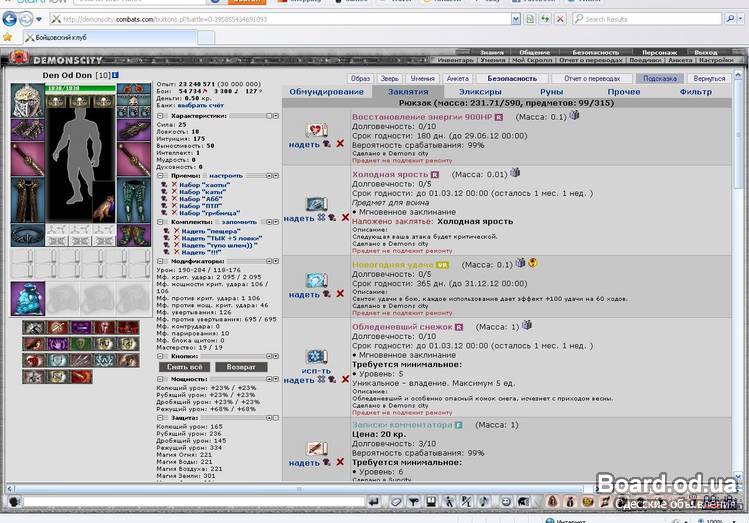Switch to the Эликсиры tab

tap(480, 92)
